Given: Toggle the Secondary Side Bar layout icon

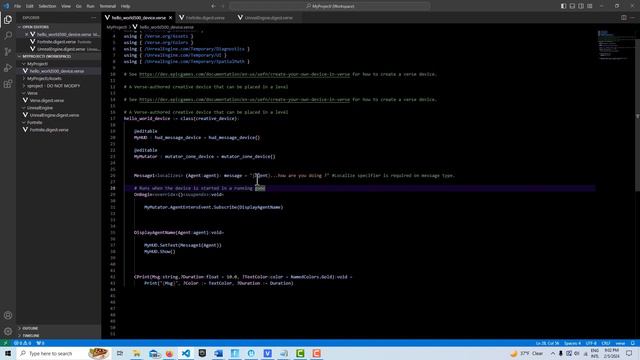Looking at the screenshot, I should 581,6.
